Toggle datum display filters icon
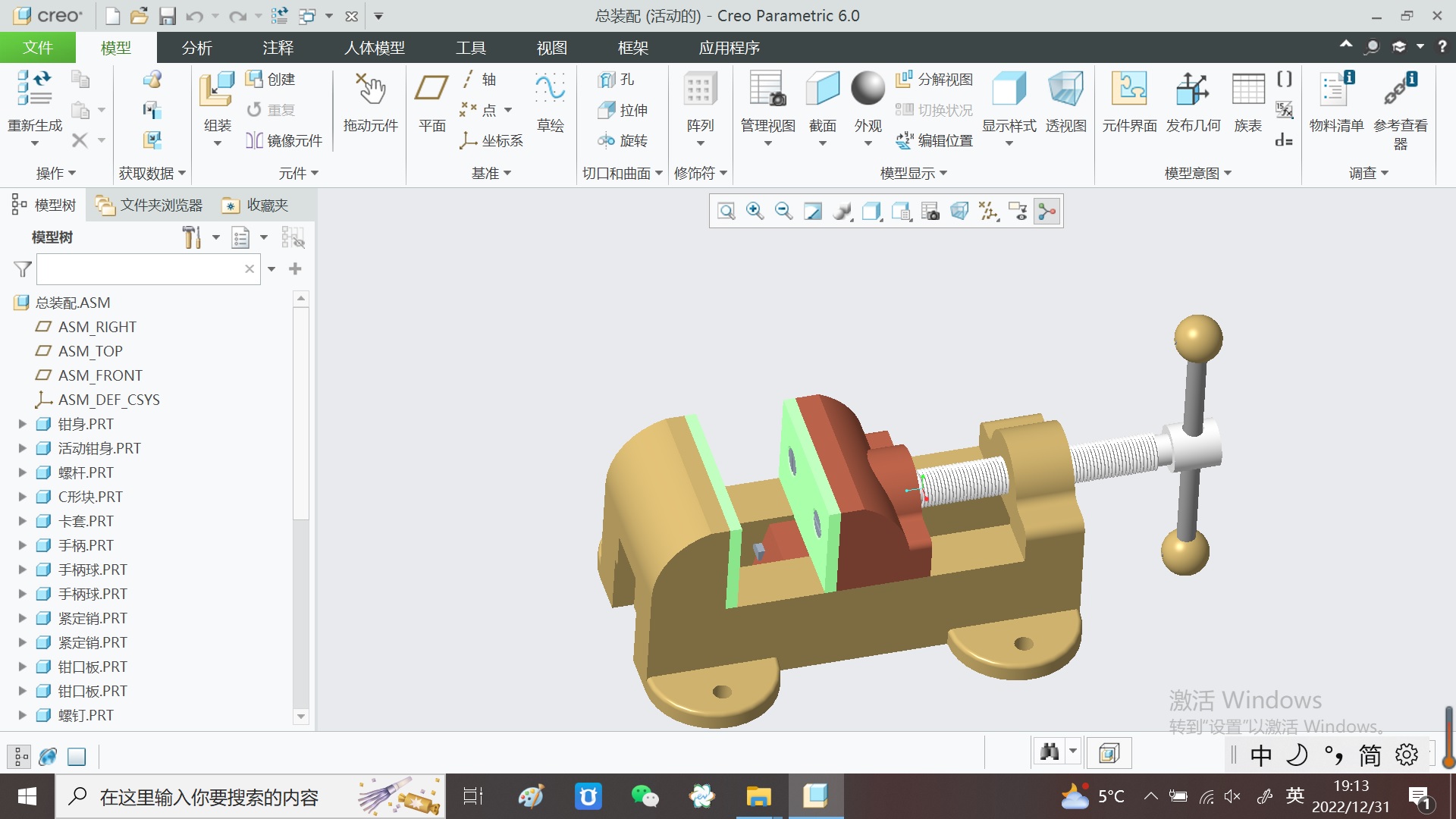This screenshot has height=819, width=1456. (x=988, y=212)
